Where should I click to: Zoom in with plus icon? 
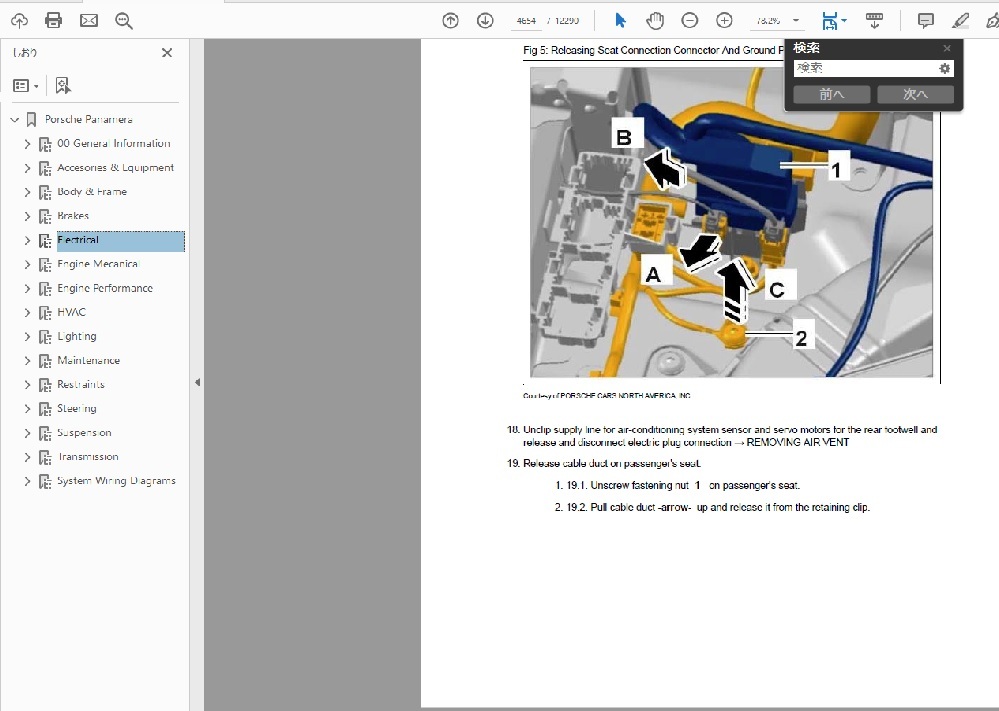pyautogui.click(x=724, y=21)
